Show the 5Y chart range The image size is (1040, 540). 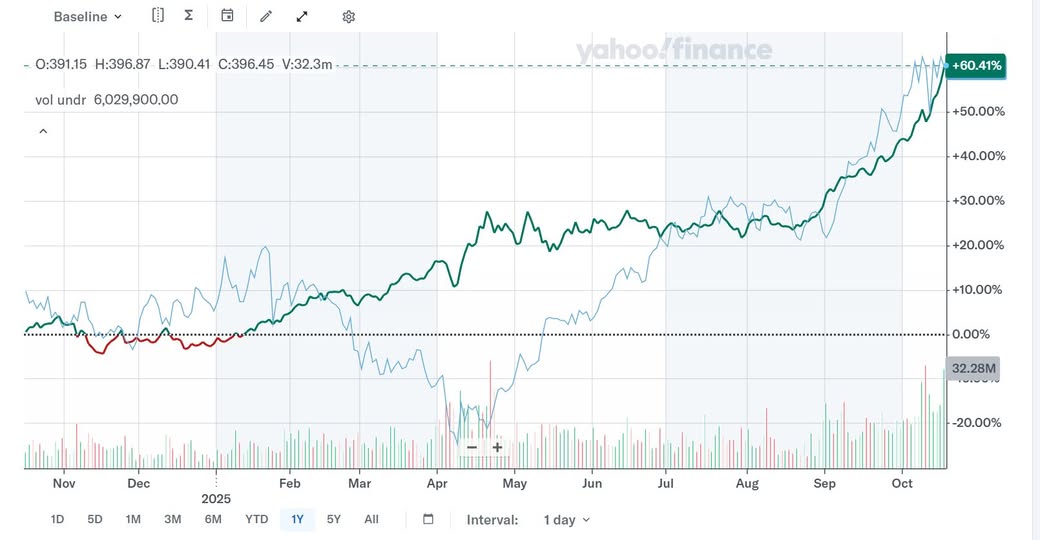pyautogui.click(x=334, y=519)
